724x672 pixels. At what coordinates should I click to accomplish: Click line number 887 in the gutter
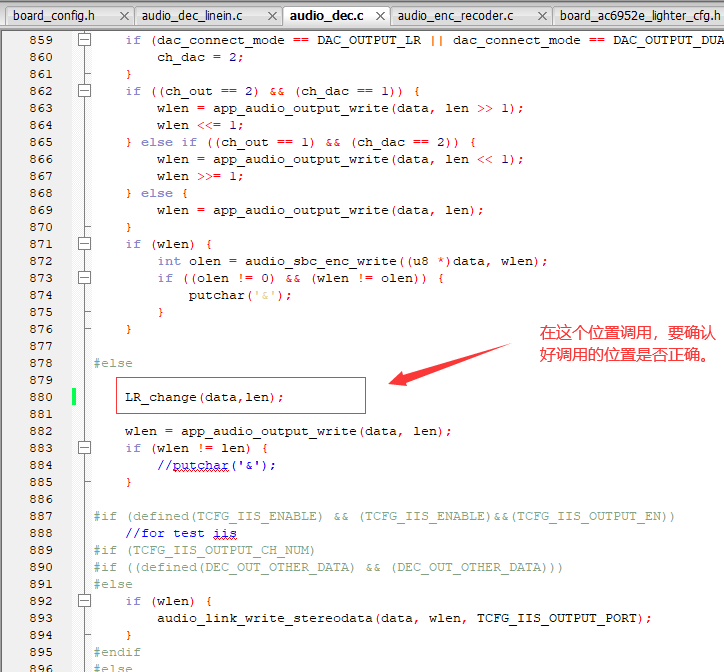point(41,516)
